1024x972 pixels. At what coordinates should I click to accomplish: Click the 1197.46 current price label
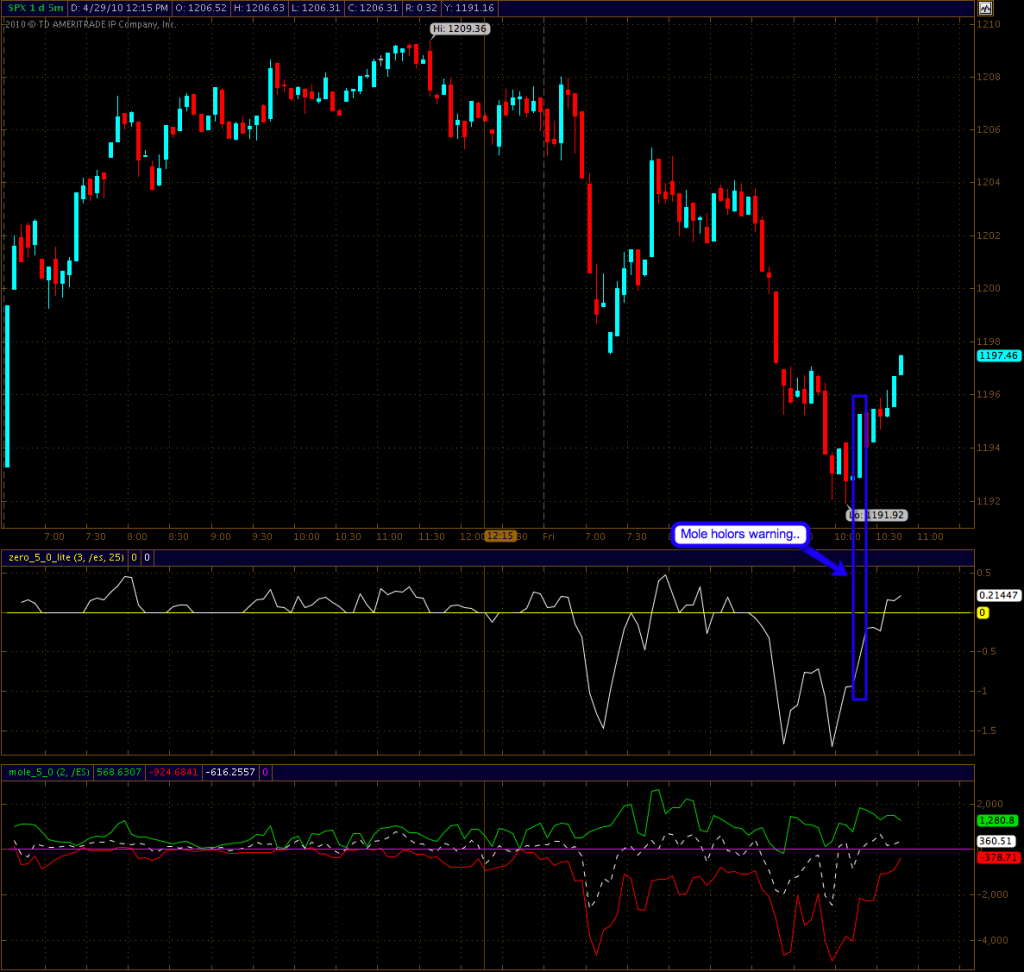(997, 355)
